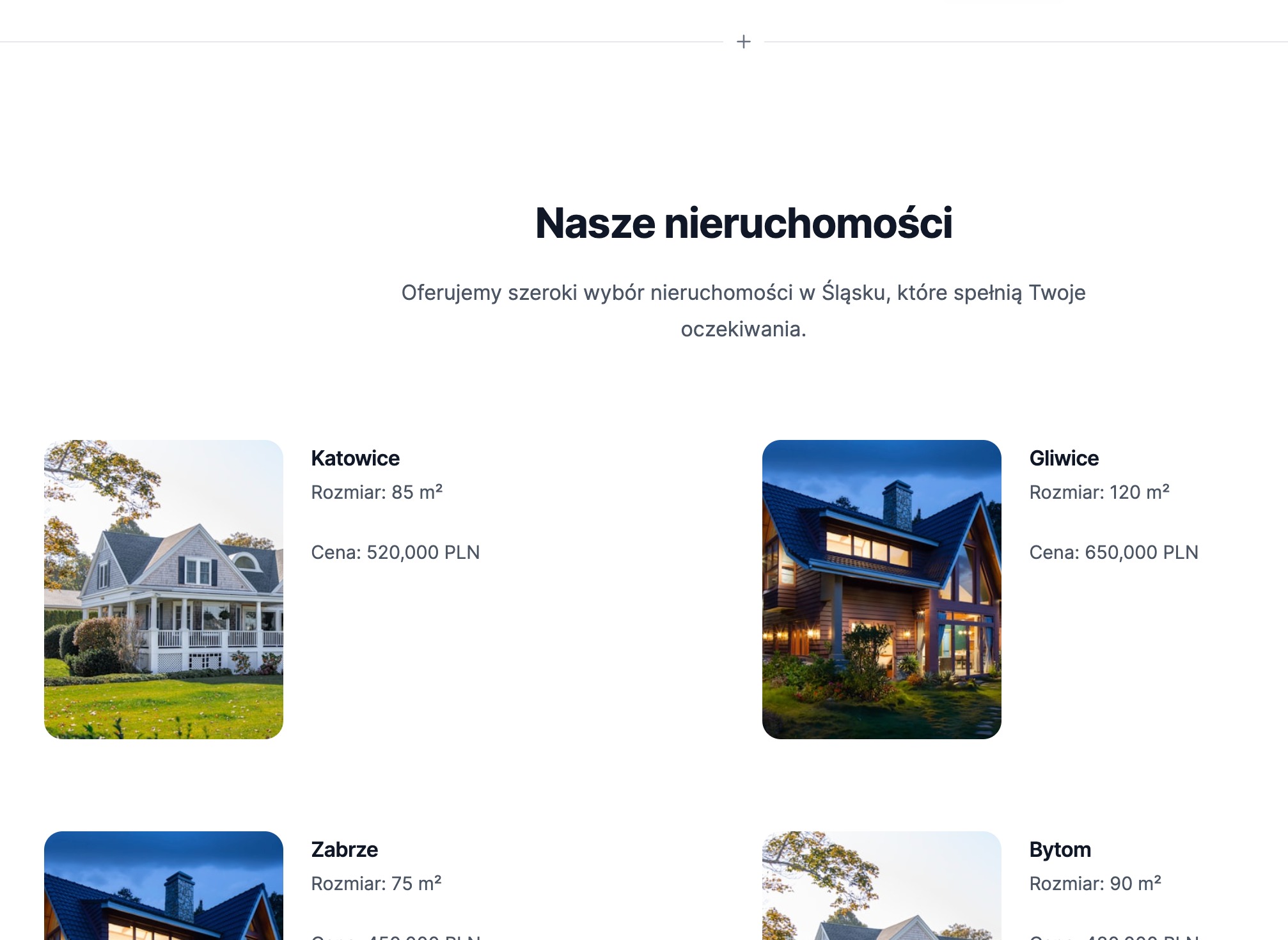Click the horizontal divider line near the top
Image resolution: width=1288 pixels, height=940 pixels.
pyautogui.click(x=384, y=42)
